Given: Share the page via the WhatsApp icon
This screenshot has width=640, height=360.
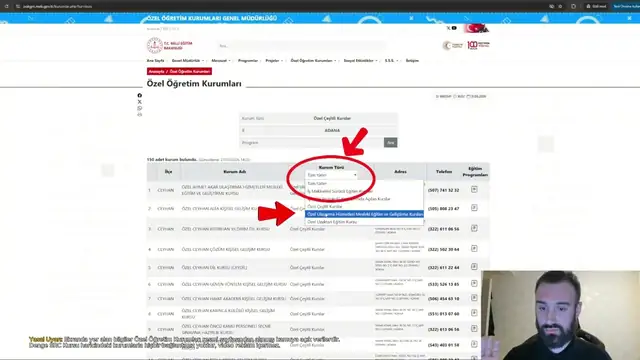Looking at the screenshot, I should (140, 108).
